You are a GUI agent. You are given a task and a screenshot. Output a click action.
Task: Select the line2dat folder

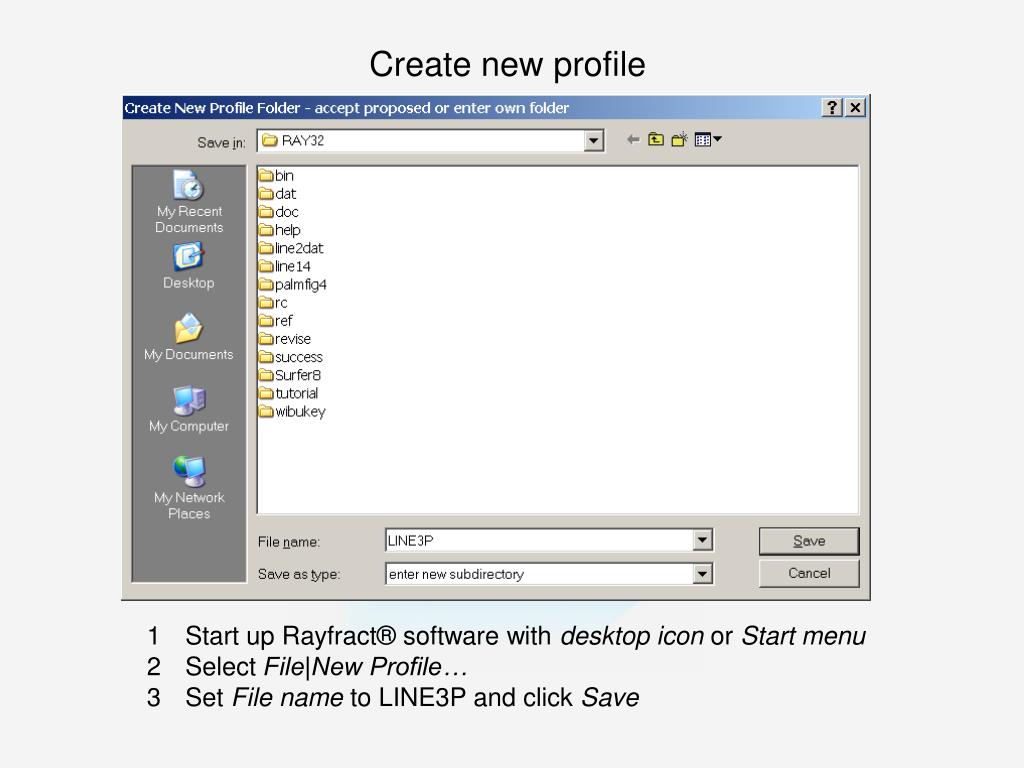(x=291, y=248)
